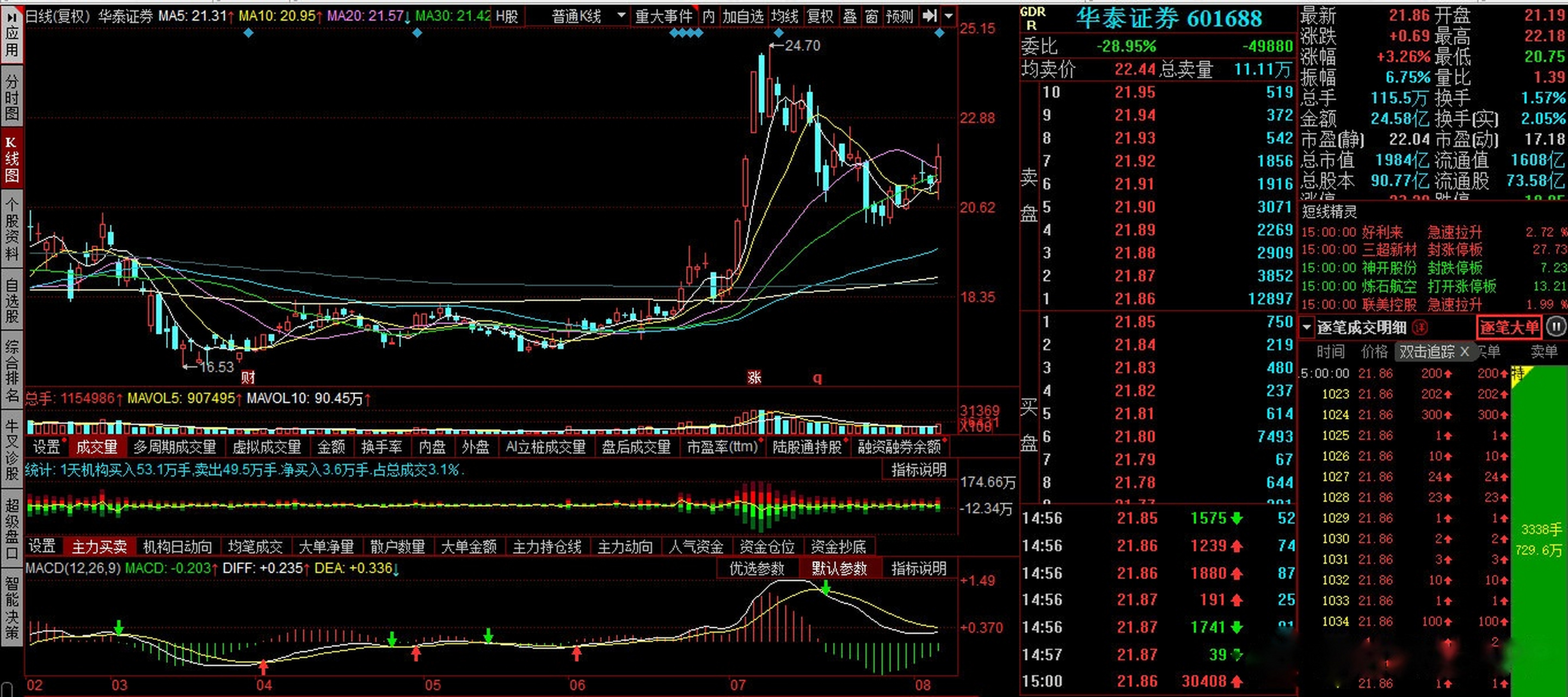Click the 逐笔大单 button
1568x697 pixels.
(1509, 328)
